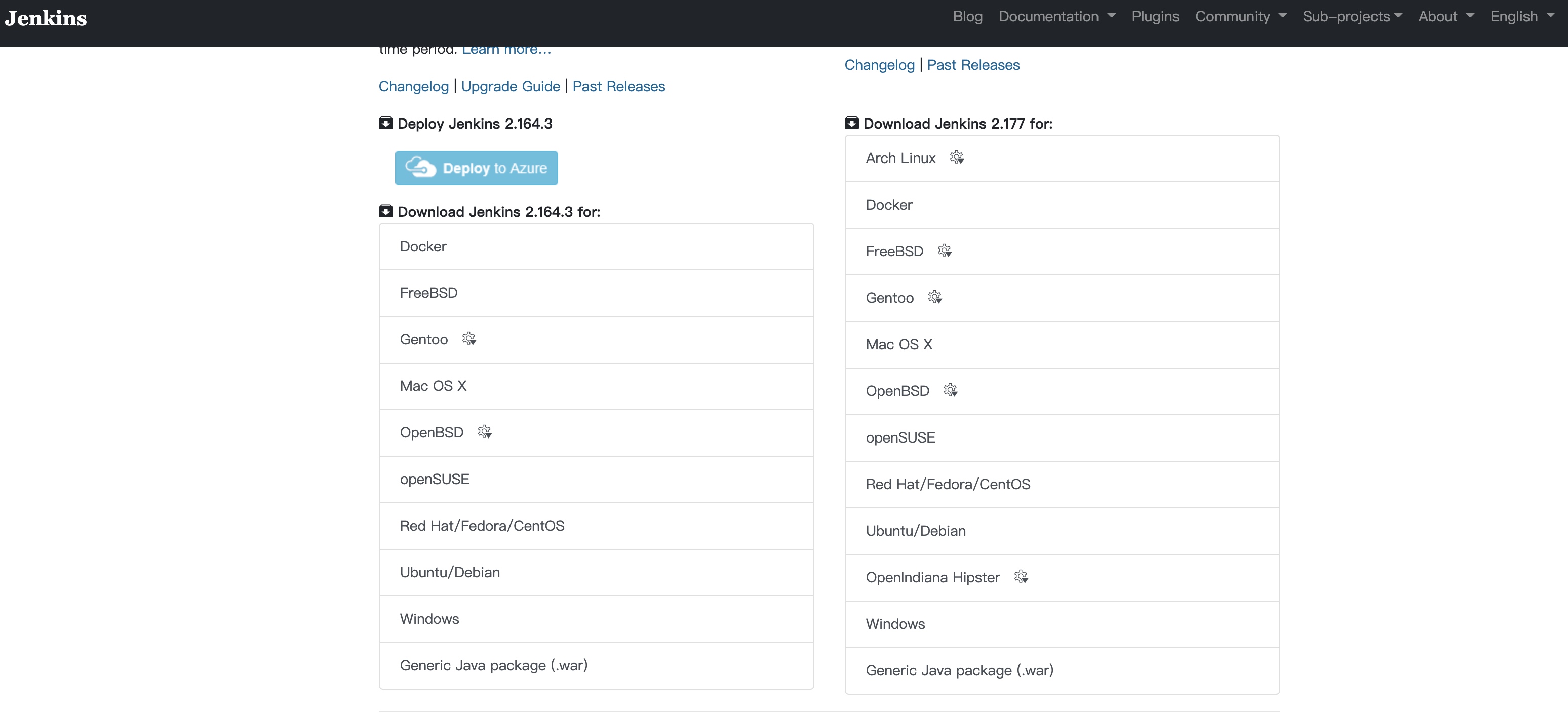1568x717 pixels.
Task: Click the Changelog link (left column)
Action: point(414,85)
